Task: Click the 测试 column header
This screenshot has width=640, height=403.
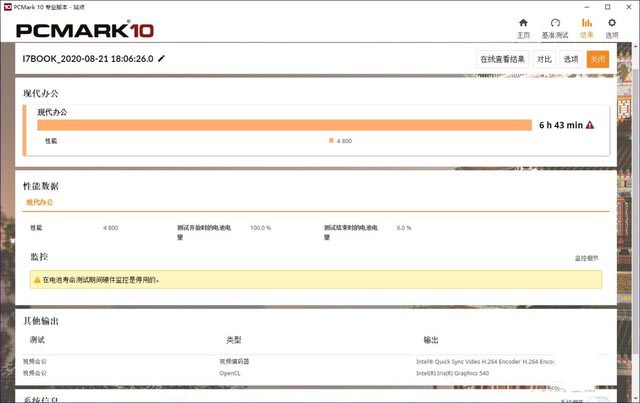Action: [37, 340]
